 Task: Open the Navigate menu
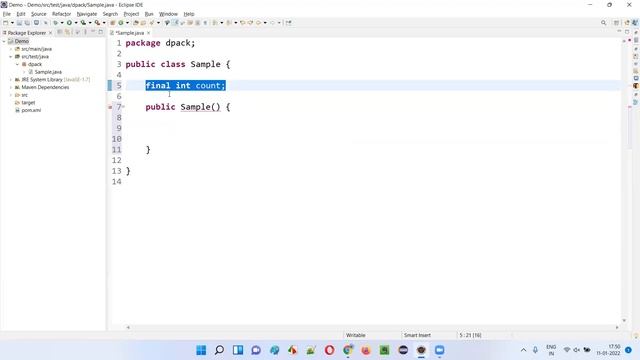coord(87,14)
